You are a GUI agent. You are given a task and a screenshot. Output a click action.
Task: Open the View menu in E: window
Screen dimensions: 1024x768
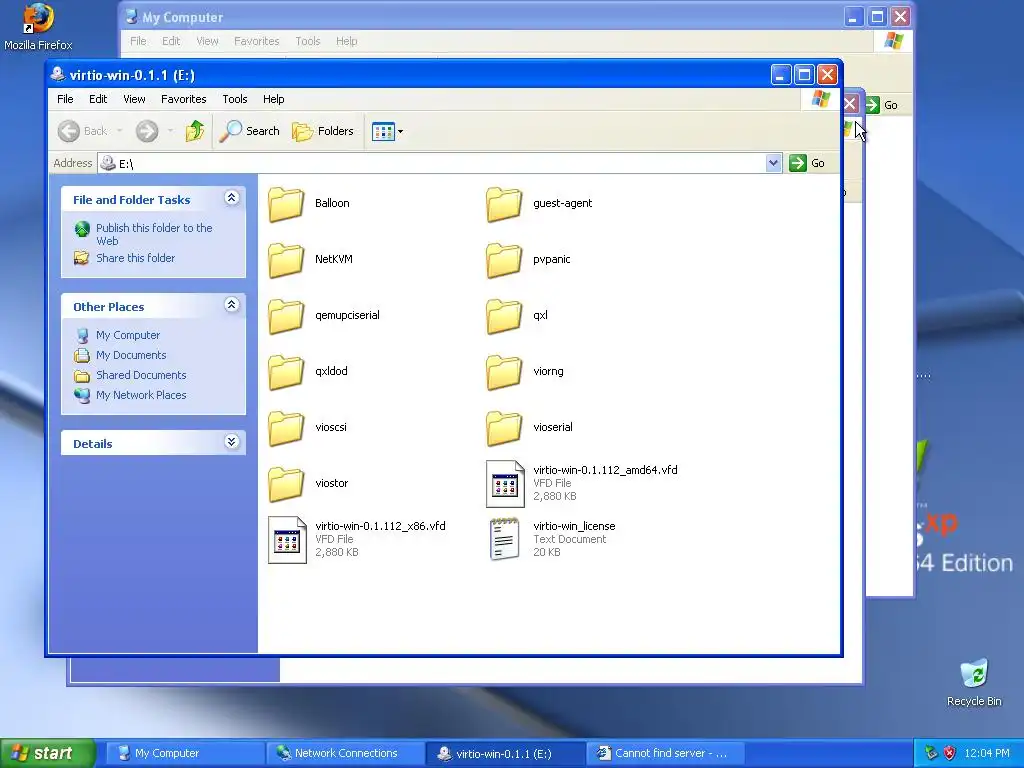click(134, 99)
